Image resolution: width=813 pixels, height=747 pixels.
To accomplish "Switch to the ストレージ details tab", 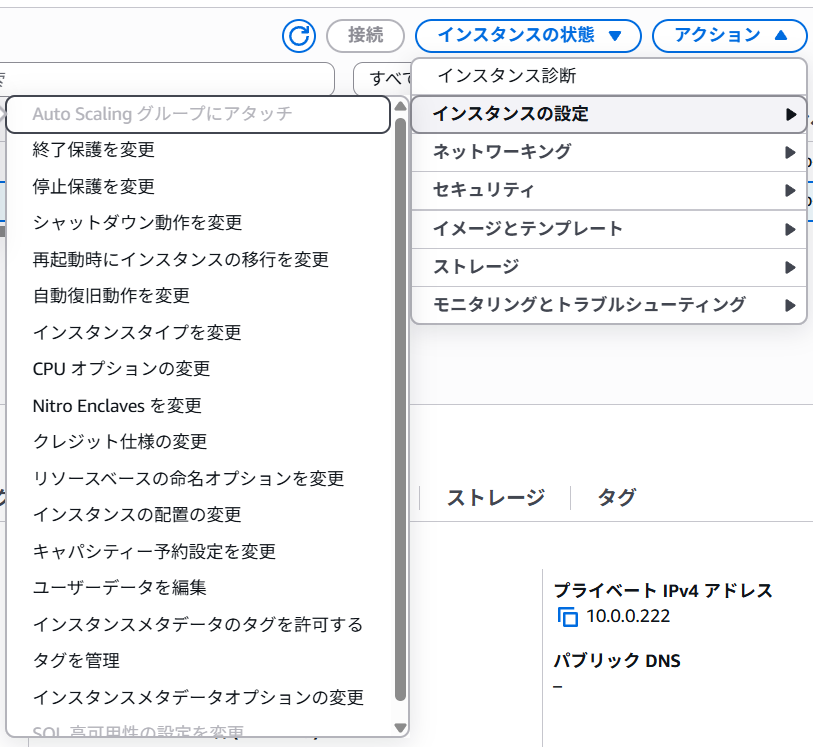I will (x=495, y=497).
